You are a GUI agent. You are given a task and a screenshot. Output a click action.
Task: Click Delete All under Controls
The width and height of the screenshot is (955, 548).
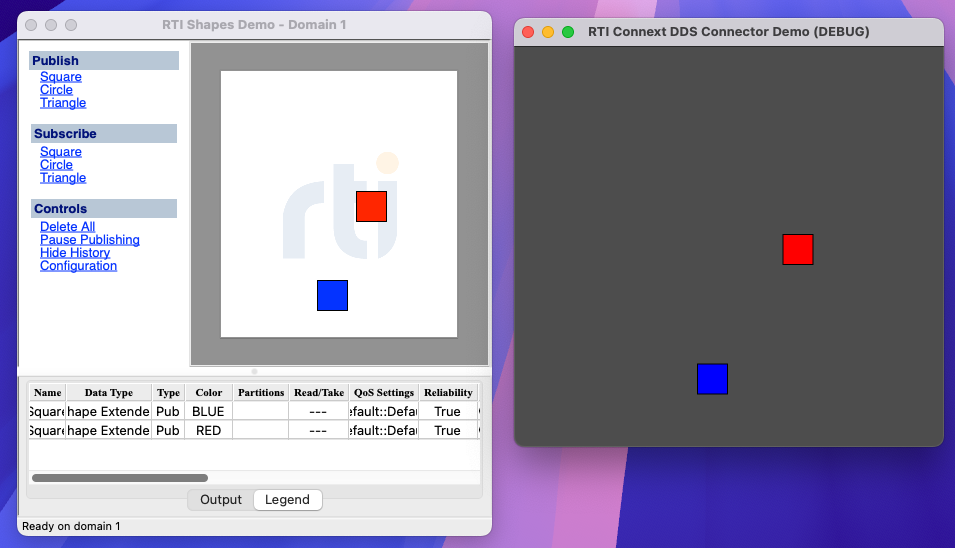[x=68, y=227]
